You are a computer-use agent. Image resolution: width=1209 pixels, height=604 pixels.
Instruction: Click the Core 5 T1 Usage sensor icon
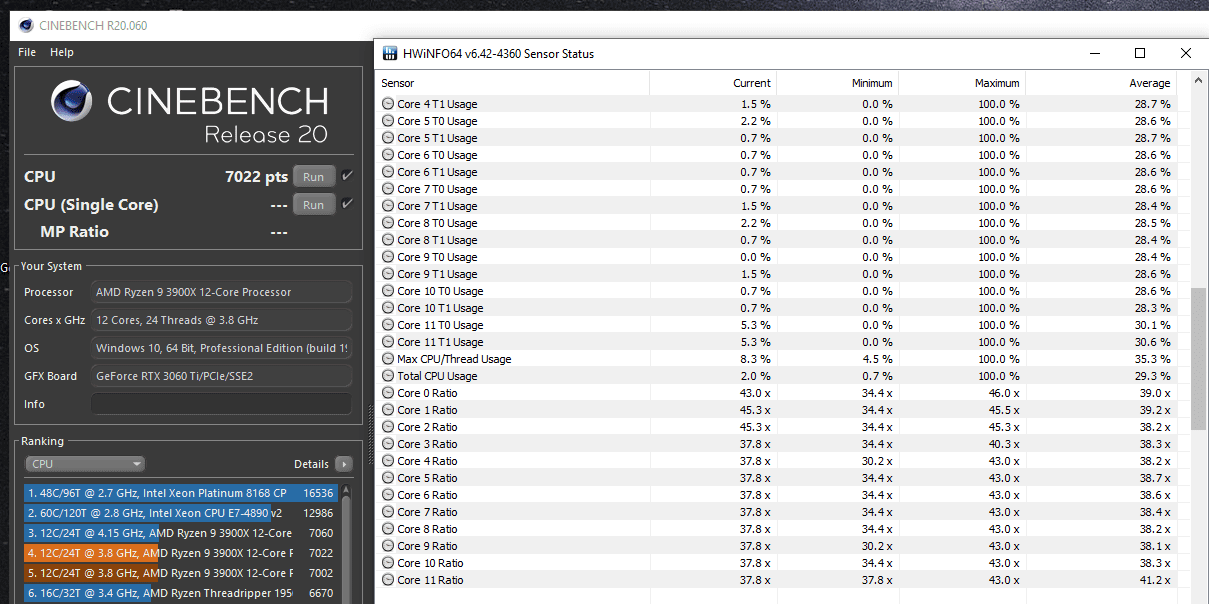(x=388, y=138)
